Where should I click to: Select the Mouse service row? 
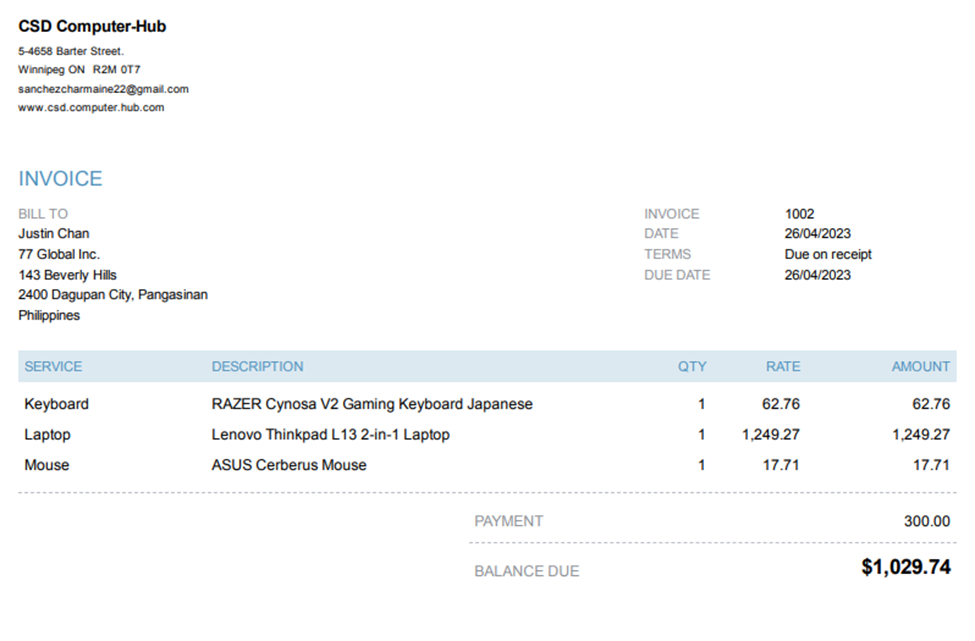46,465
